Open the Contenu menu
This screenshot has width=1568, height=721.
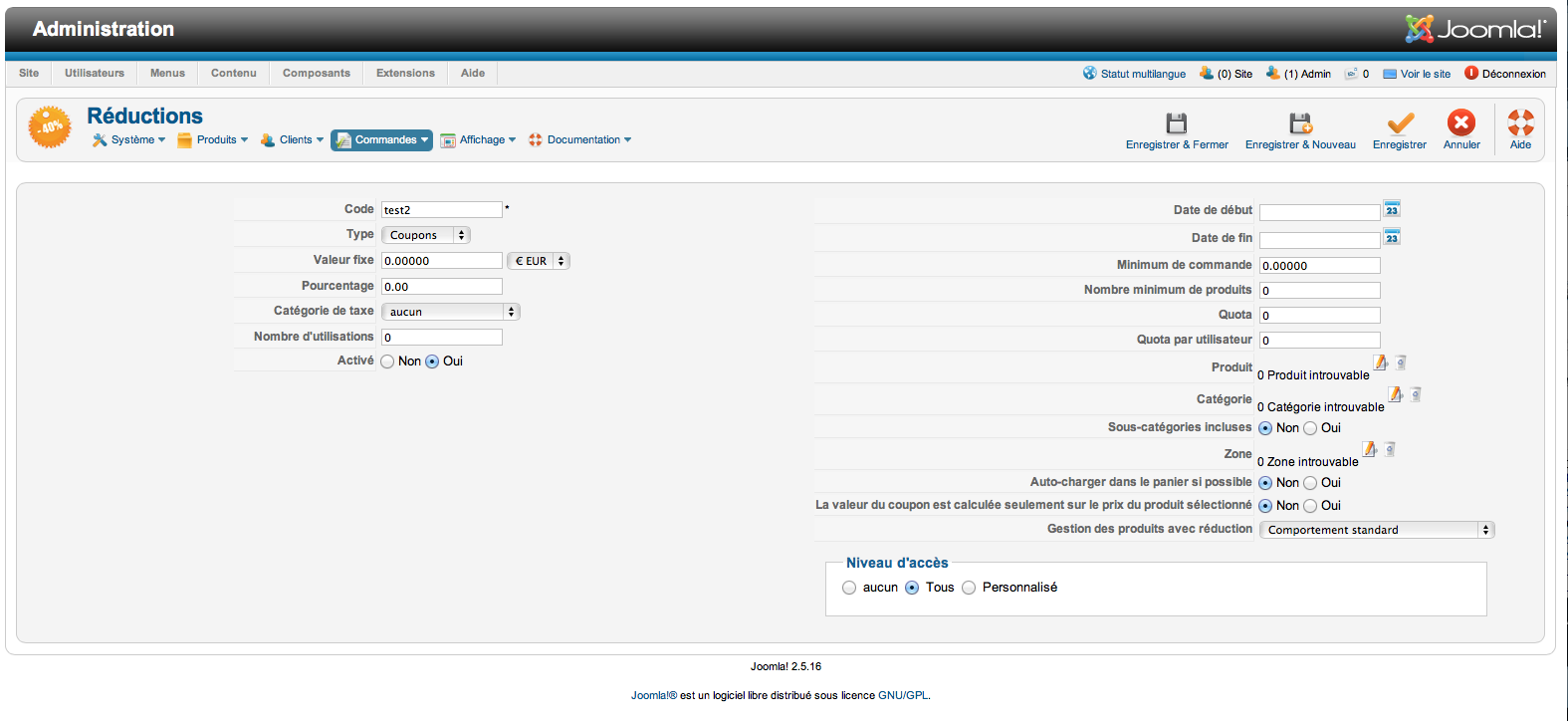click(x=234, y=73)
